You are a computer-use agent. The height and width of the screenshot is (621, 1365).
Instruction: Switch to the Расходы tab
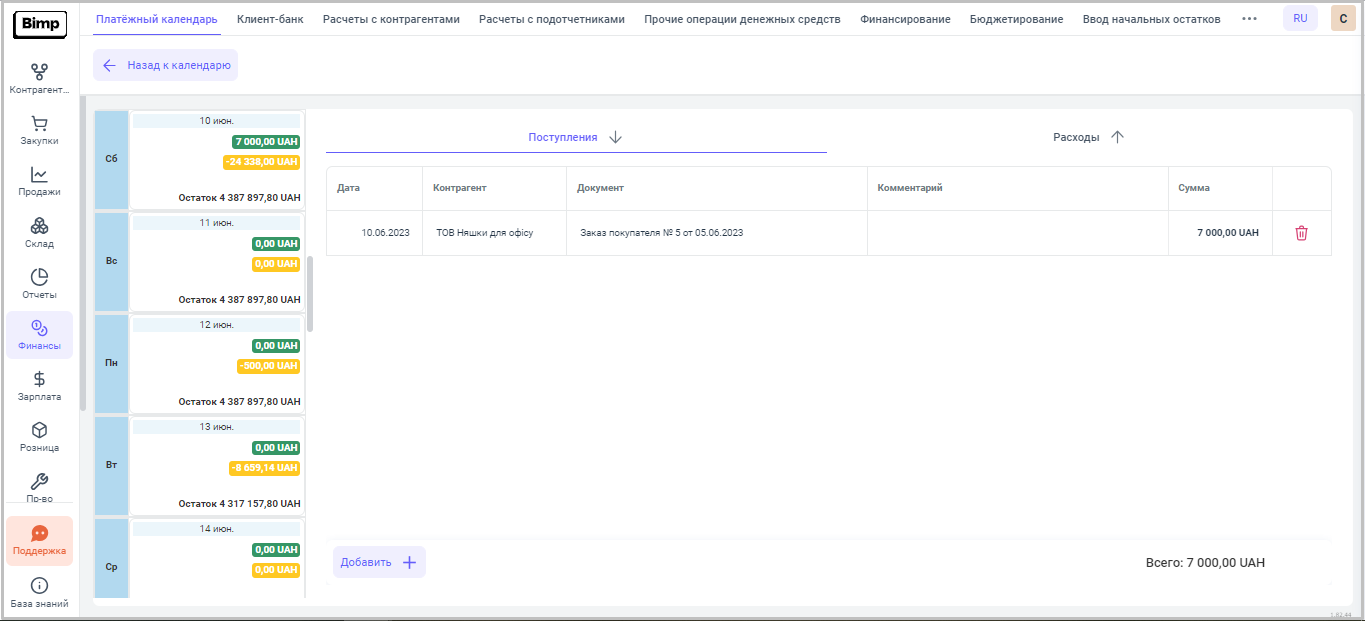tap(1088, 138)
